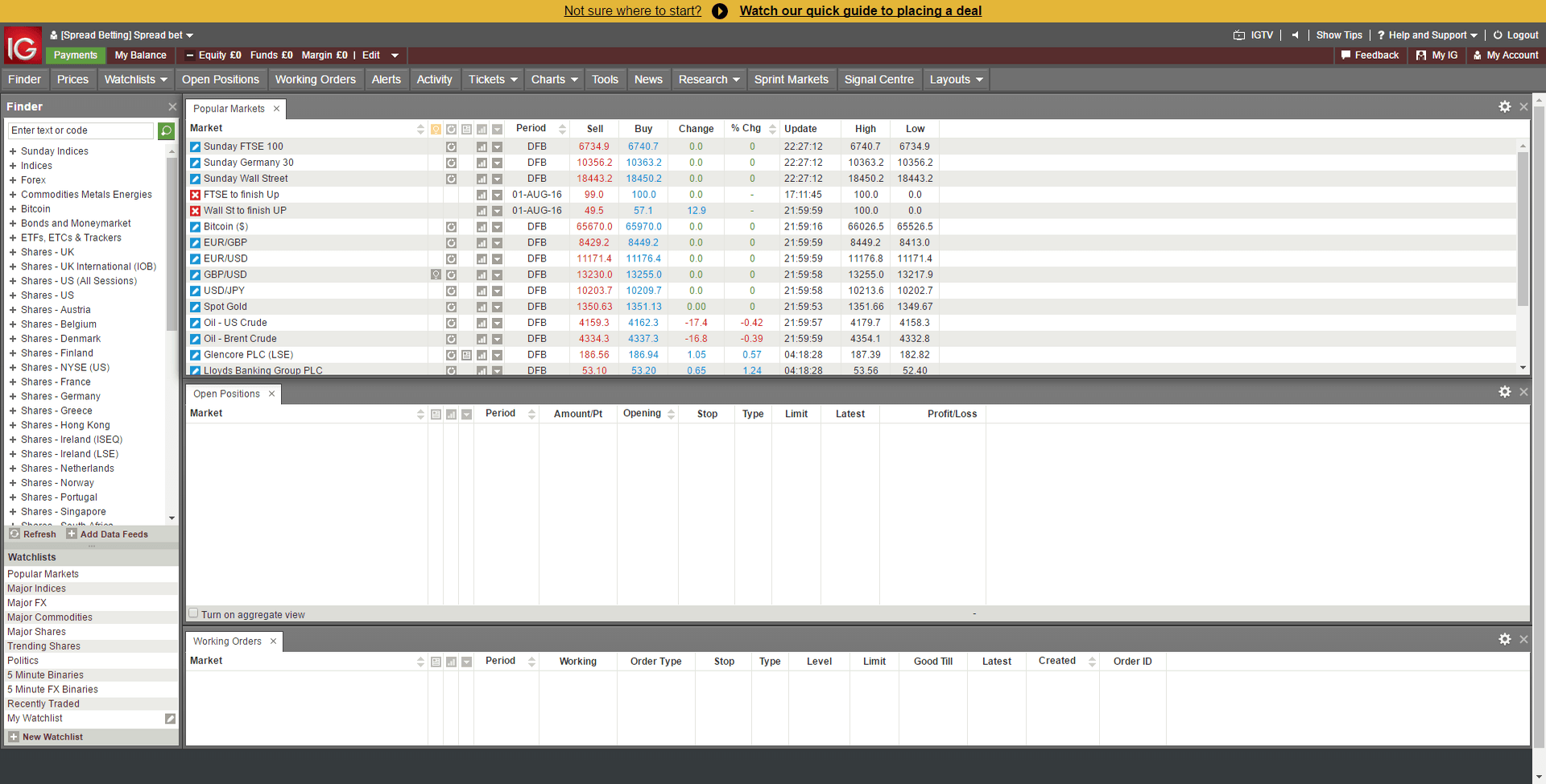Click the Refresh button in Finder
1546x784 pixels.
pos(33,534)
